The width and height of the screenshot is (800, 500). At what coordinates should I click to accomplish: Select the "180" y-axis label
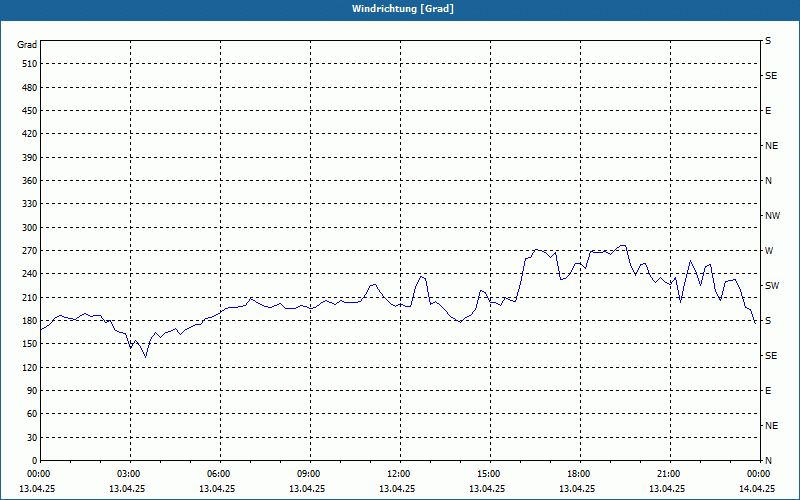coord(30,321)
